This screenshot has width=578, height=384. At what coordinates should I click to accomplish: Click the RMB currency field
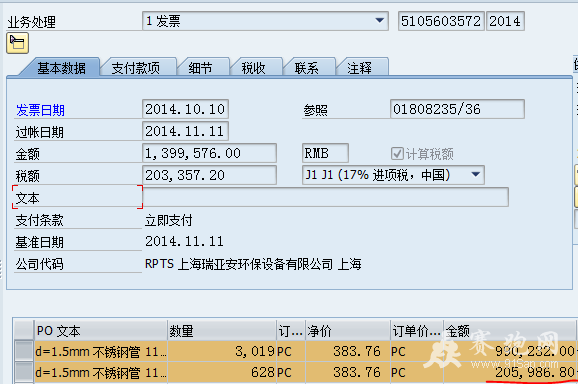point(325,153)
